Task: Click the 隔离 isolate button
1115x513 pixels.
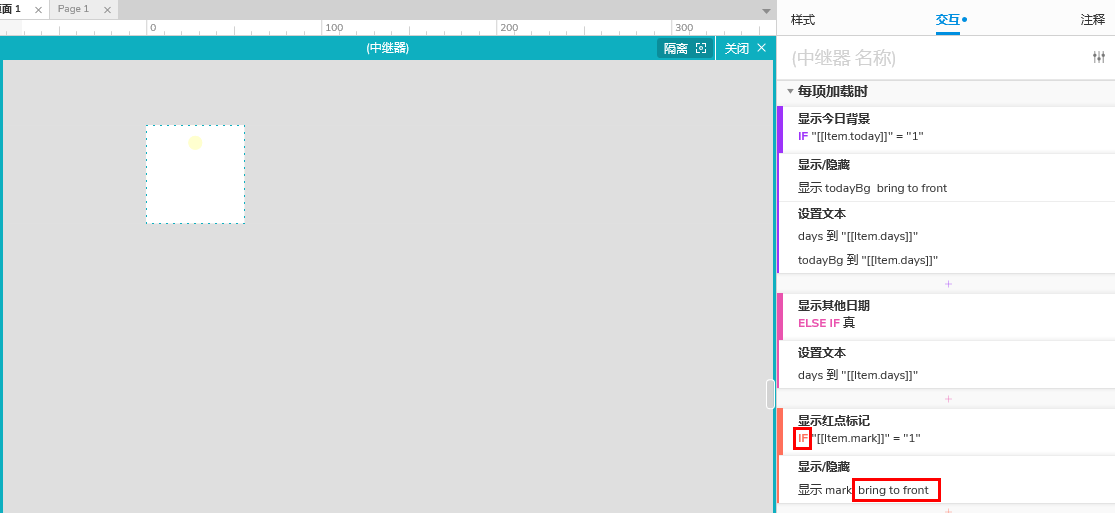Action: click(685, 48)
